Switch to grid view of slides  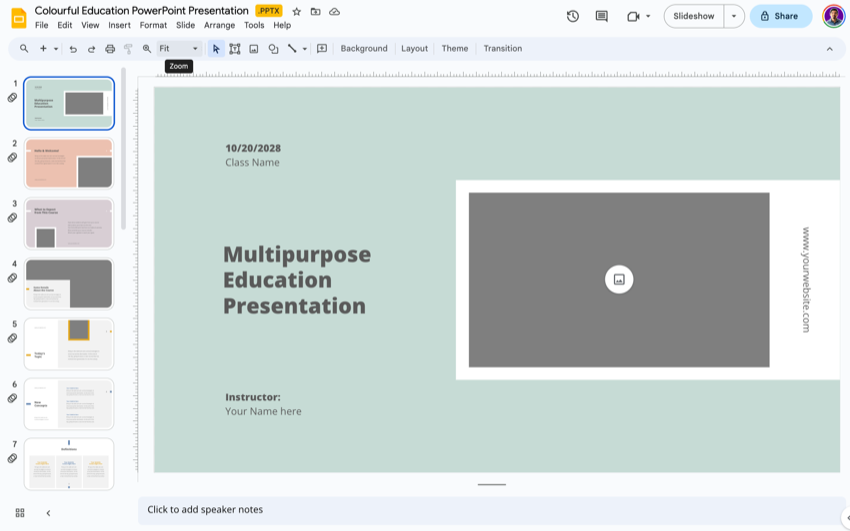click(x=20, y=513)
